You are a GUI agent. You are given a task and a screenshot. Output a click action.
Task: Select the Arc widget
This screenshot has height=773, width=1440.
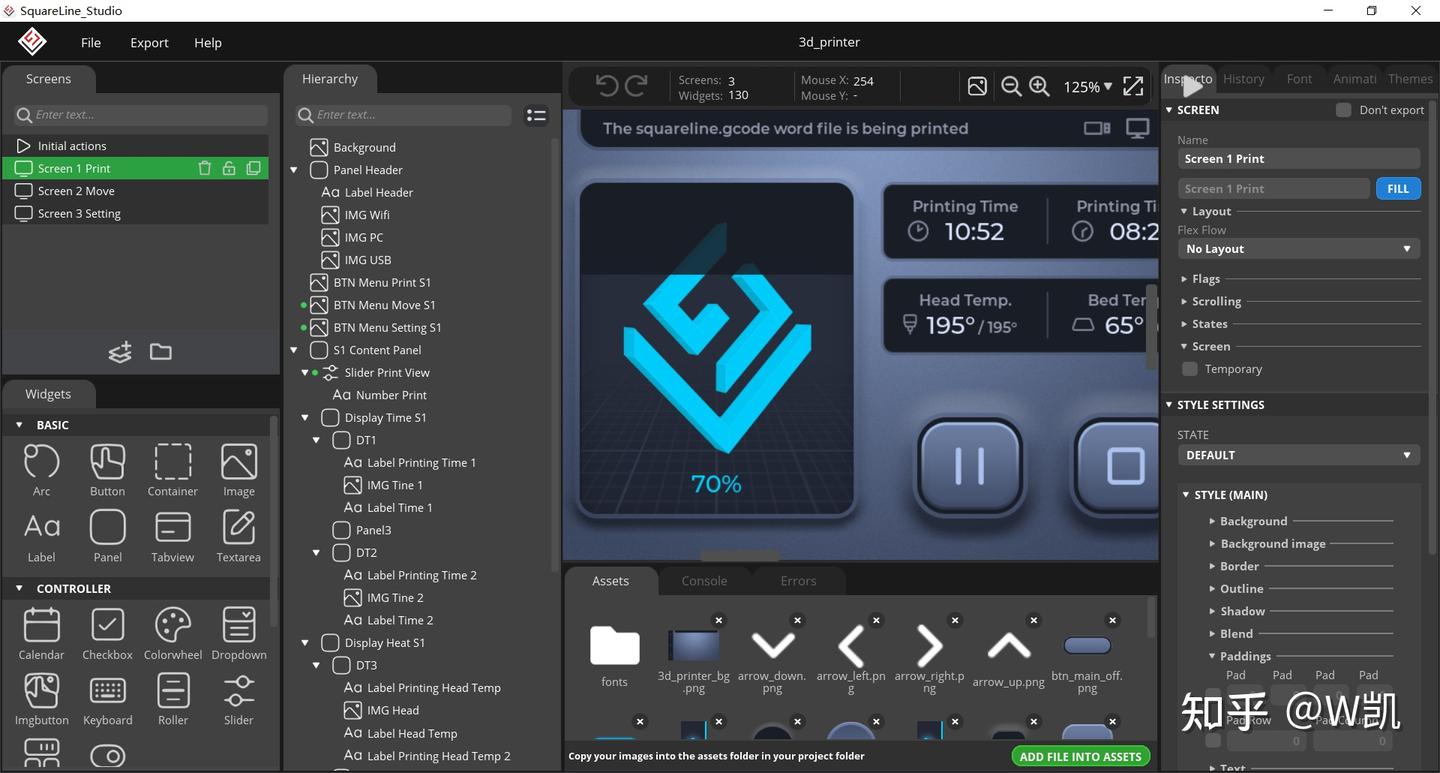(x=42, y=470)
